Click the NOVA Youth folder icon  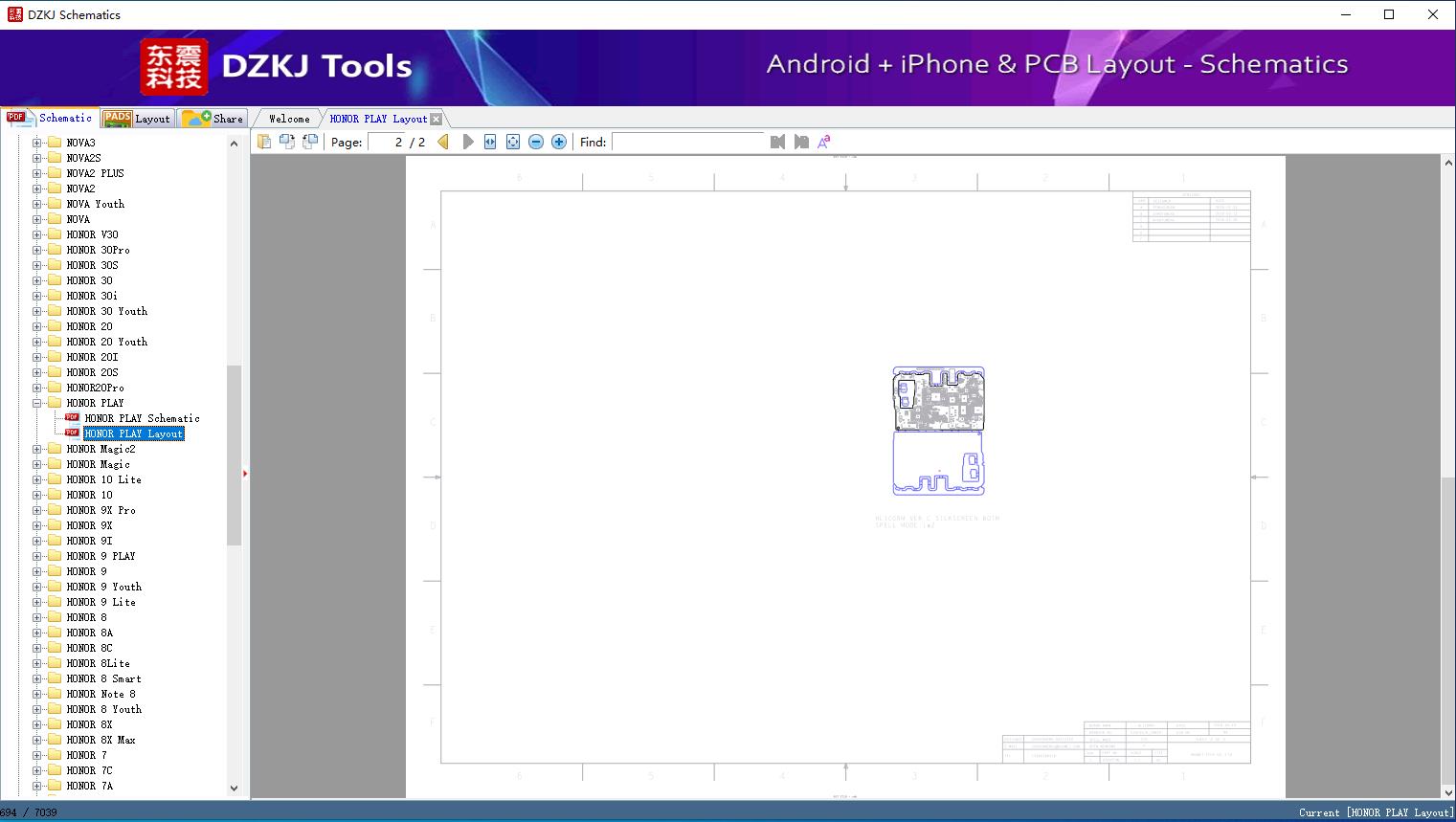tap(55, 204)
